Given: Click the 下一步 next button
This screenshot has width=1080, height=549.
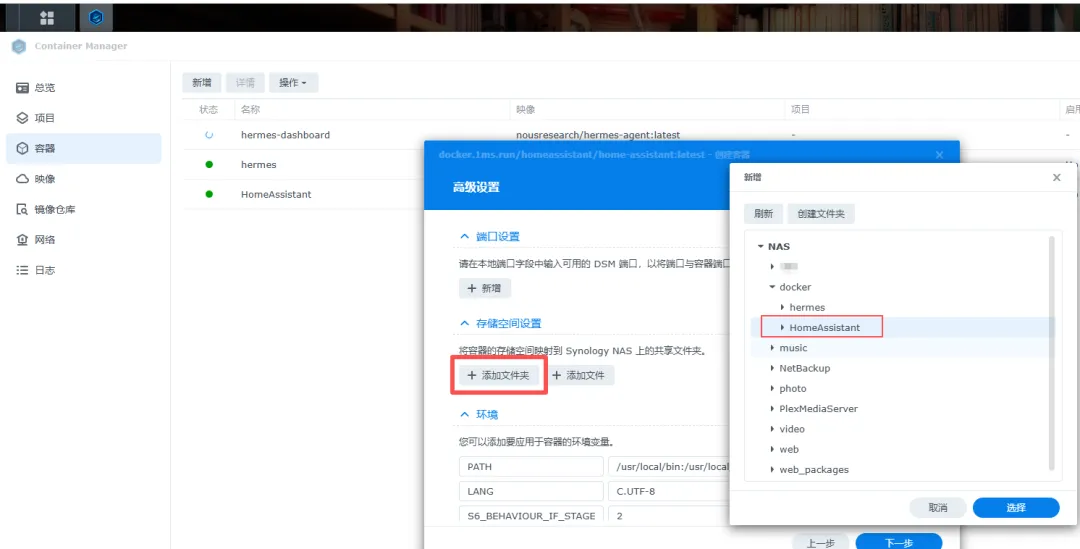Looking at the screenshot, I should (899, 543).
